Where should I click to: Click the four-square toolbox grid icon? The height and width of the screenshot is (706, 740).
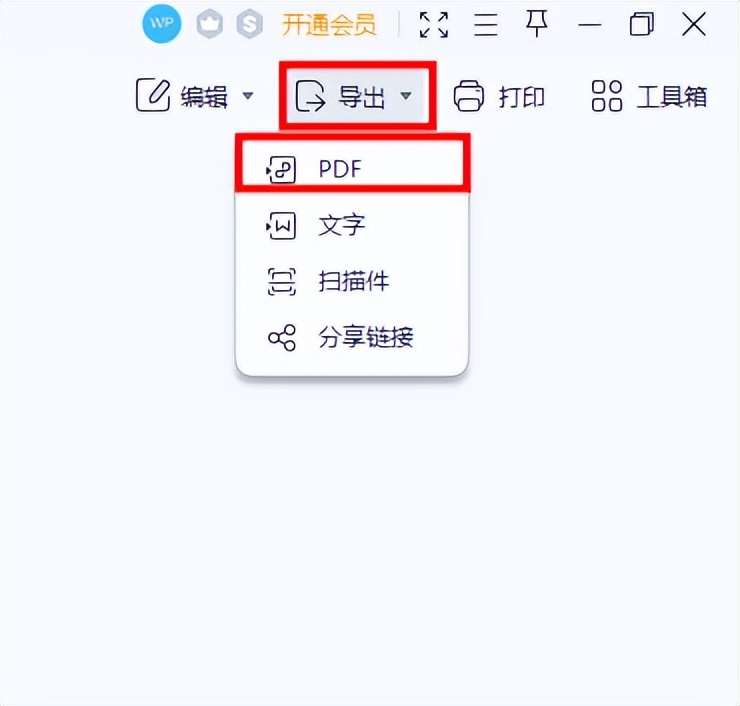[606, 96]
